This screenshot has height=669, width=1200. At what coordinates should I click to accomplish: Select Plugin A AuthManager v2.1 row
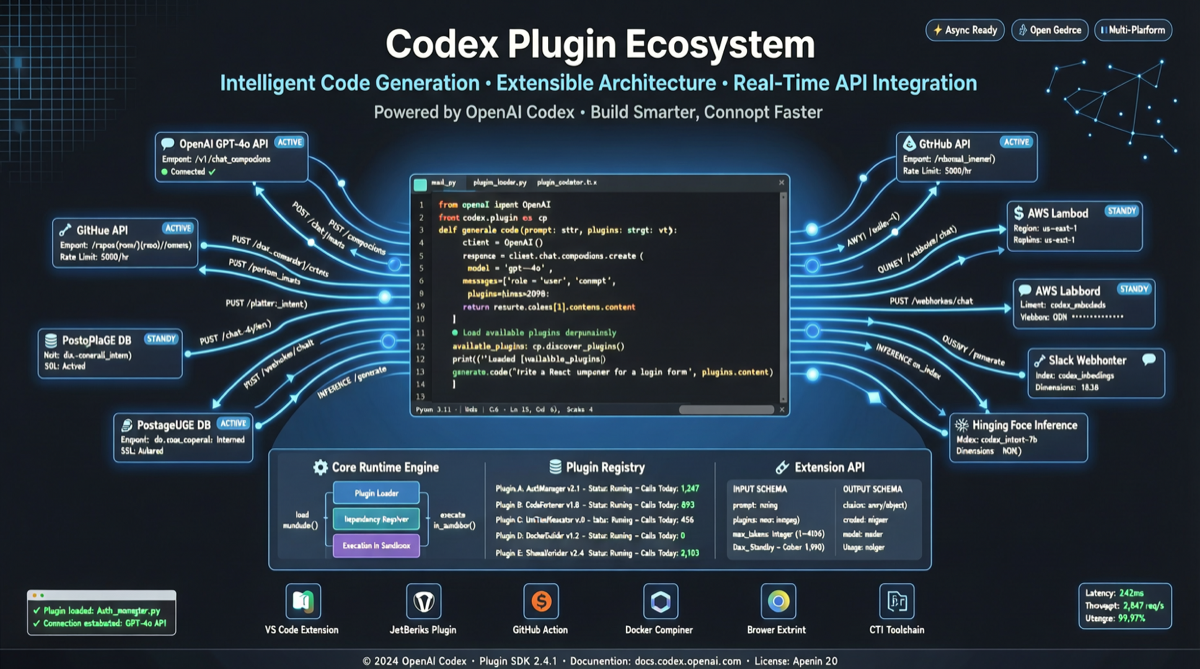[x=600, y=489]
